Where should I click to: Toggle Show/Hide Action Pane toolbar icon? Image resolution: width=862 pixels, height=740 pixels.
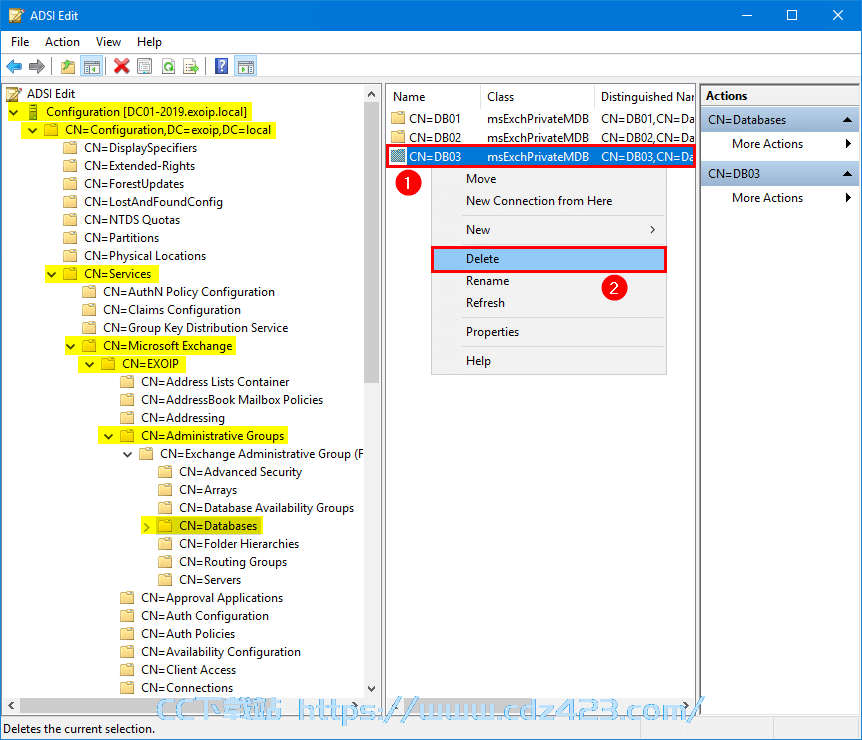[x=246, y=67]
